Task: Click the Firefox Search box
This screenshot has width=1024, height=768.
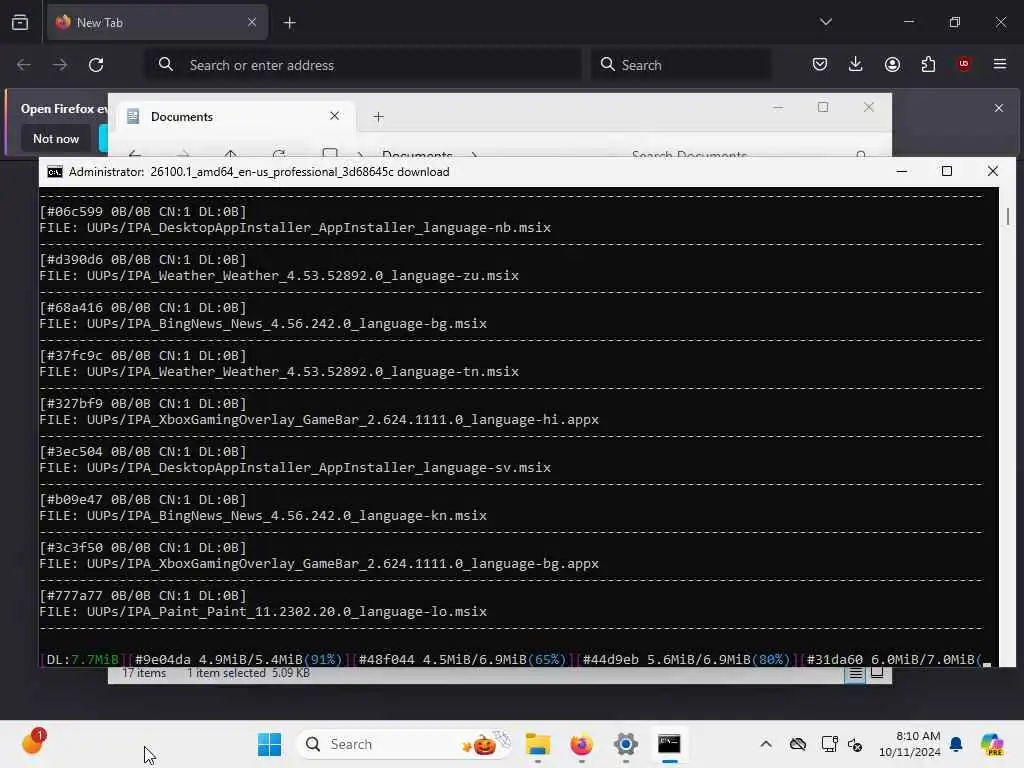Action: tap(681, 65)
